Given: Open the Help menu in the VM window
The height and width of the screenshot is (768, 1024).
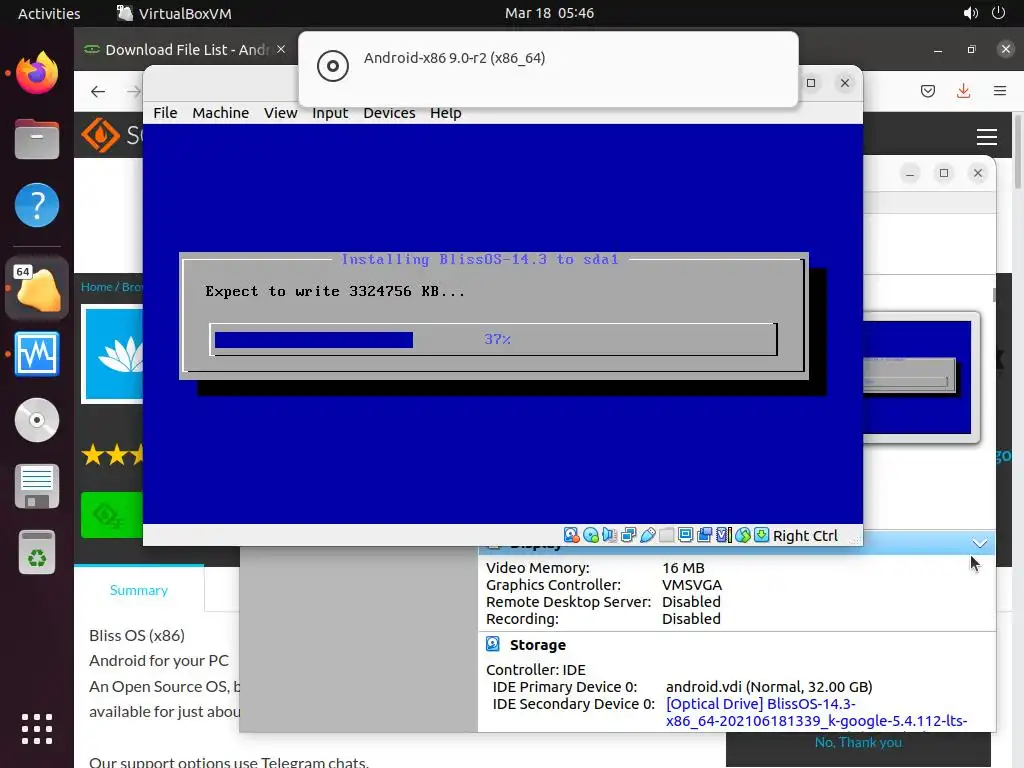Looking at the screenshot, I should click(x=445, y=113).
